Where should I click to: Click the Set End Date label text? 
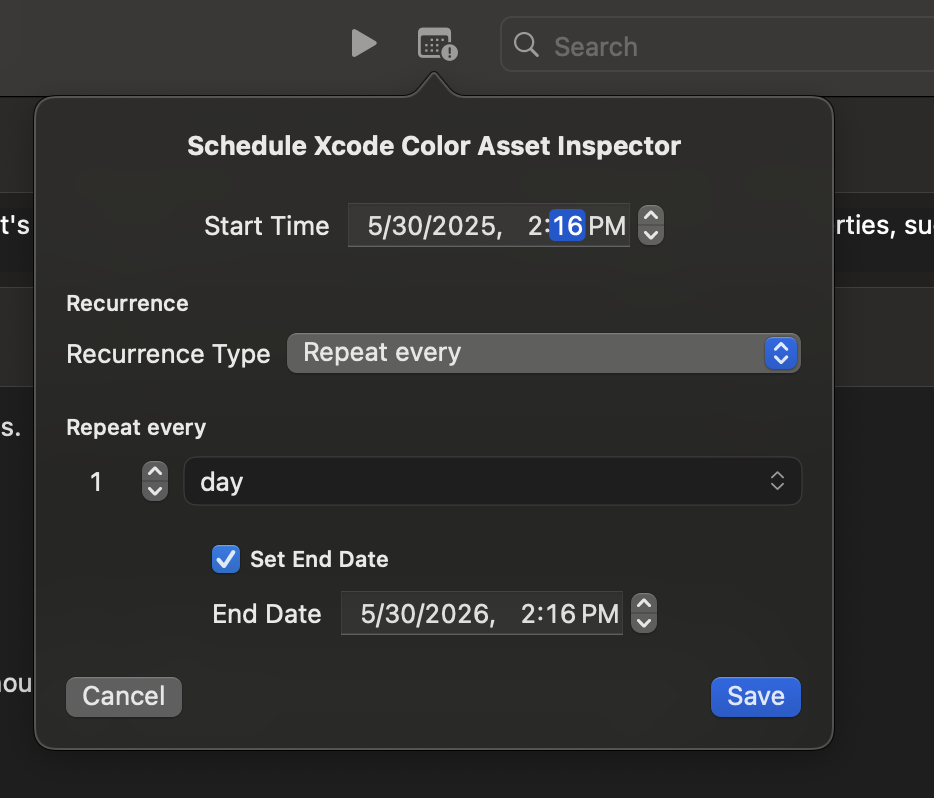point(319,559)
